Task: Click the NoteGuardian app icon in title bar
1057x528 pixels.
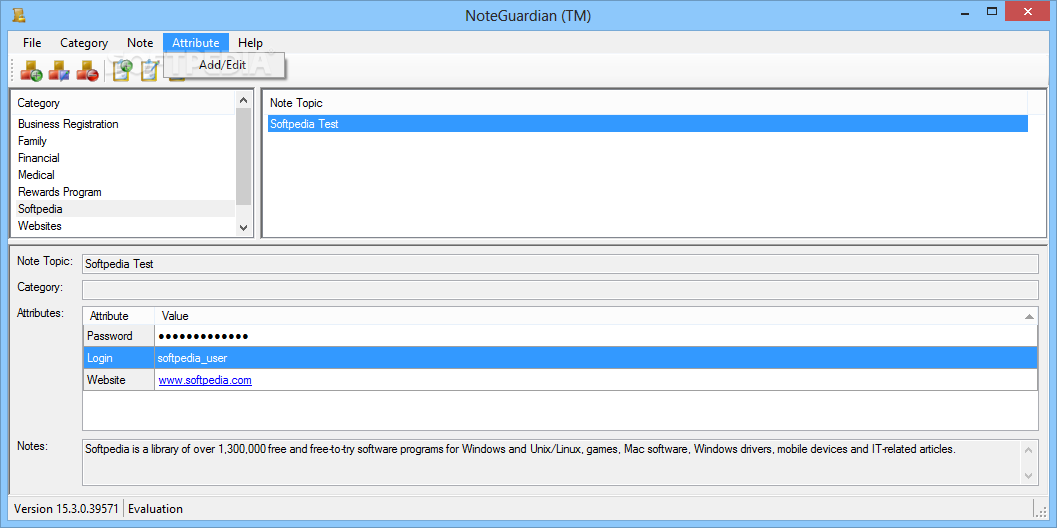Action: pyautogui.click(x=19, y=14)
